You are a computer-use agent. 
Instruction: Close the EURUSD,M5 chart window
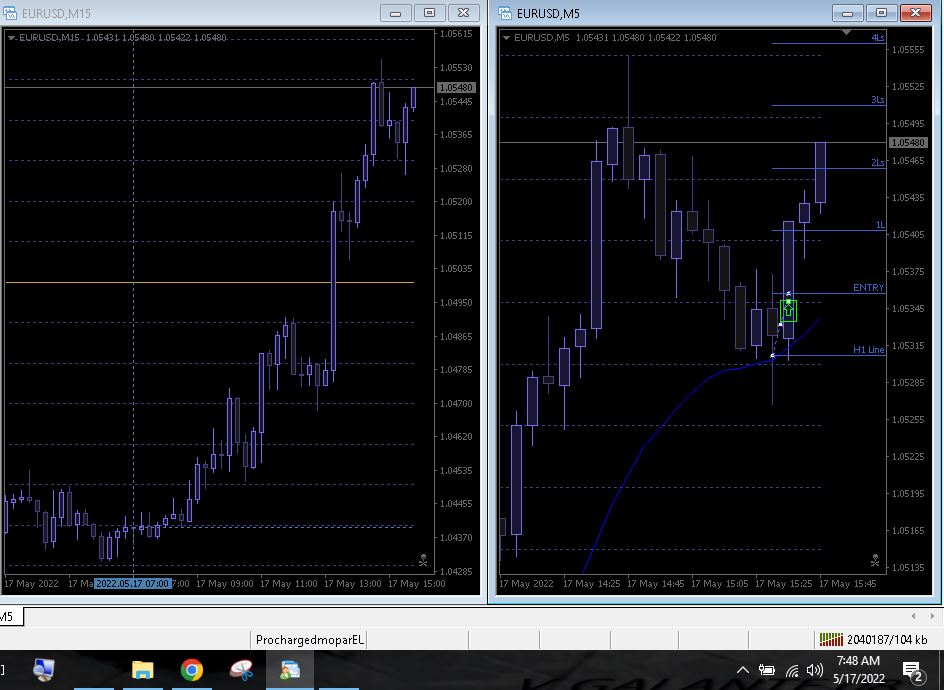click(x=916, y=13)
